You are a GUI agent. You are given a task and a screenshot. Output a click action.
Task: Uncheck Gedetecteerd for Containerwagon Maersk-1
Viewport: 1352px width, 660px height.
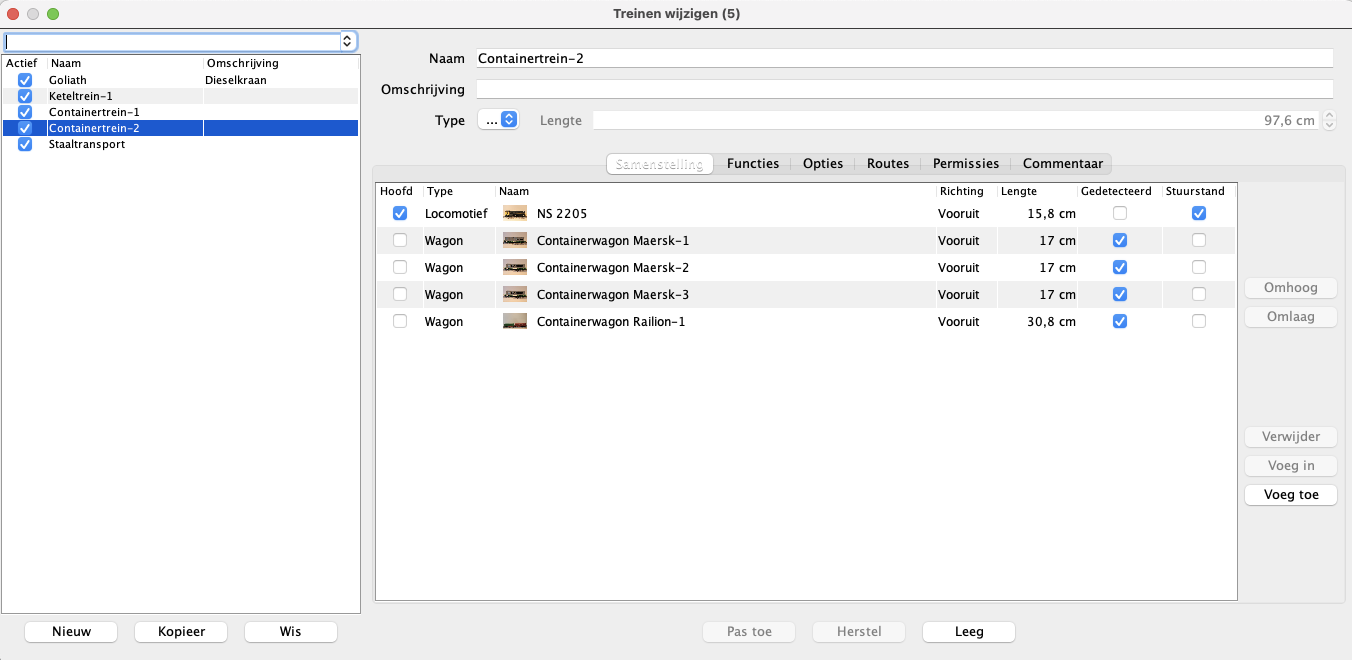(x=1120, y=240)
